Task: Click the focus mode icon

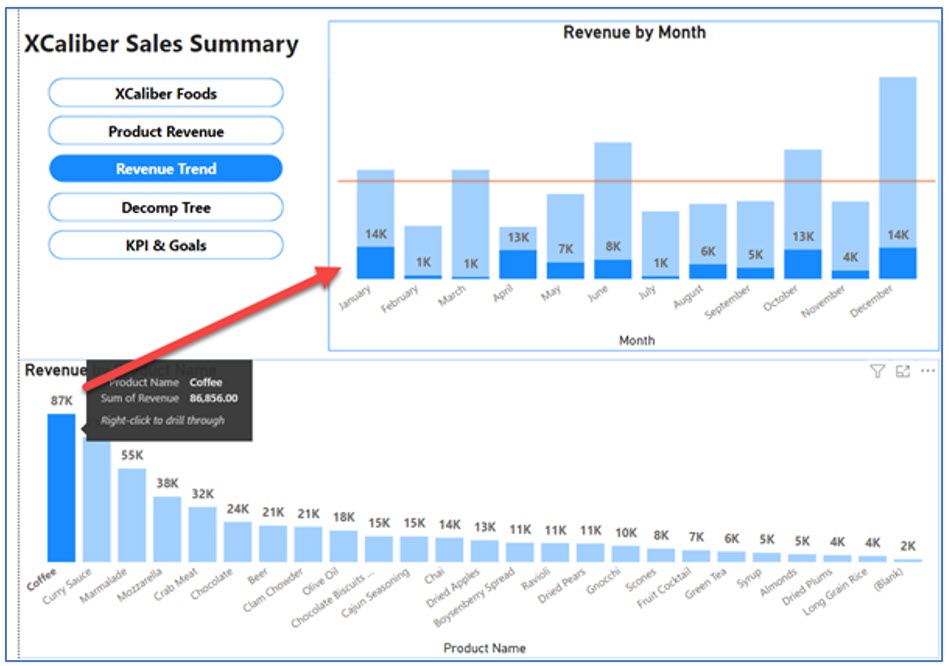Action: coord(902,371)
